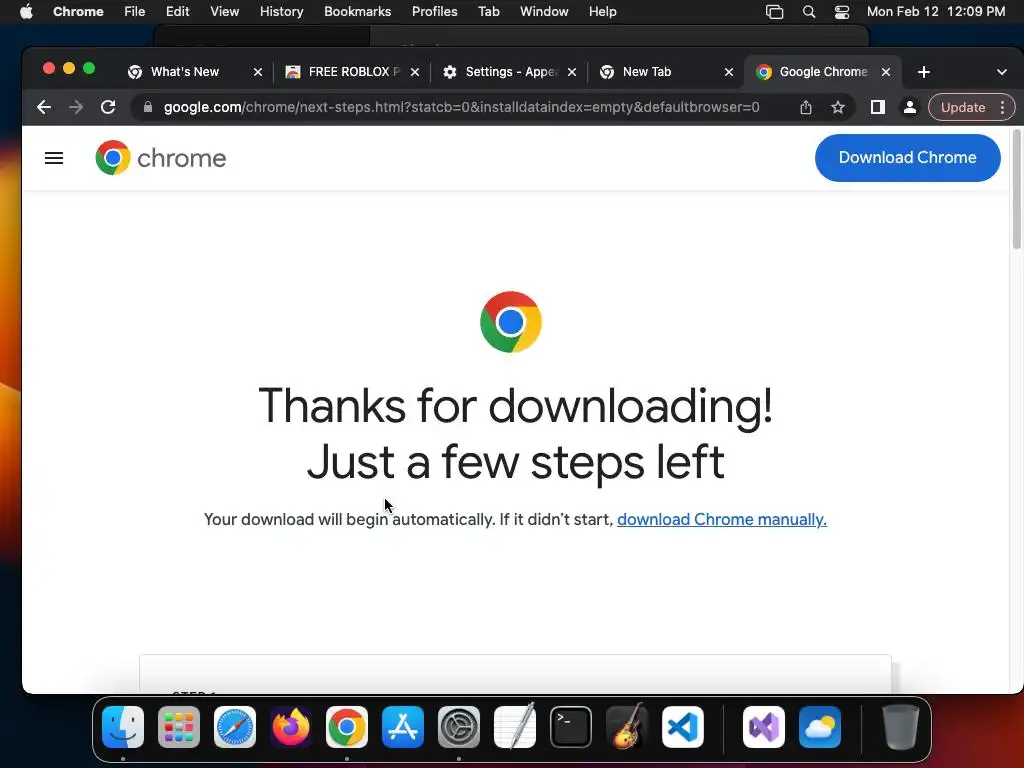Image resolution: width=1024 pixels, height=768 pixels.
Task: Click the address bar URL field
Action: (x=461, y=107)
